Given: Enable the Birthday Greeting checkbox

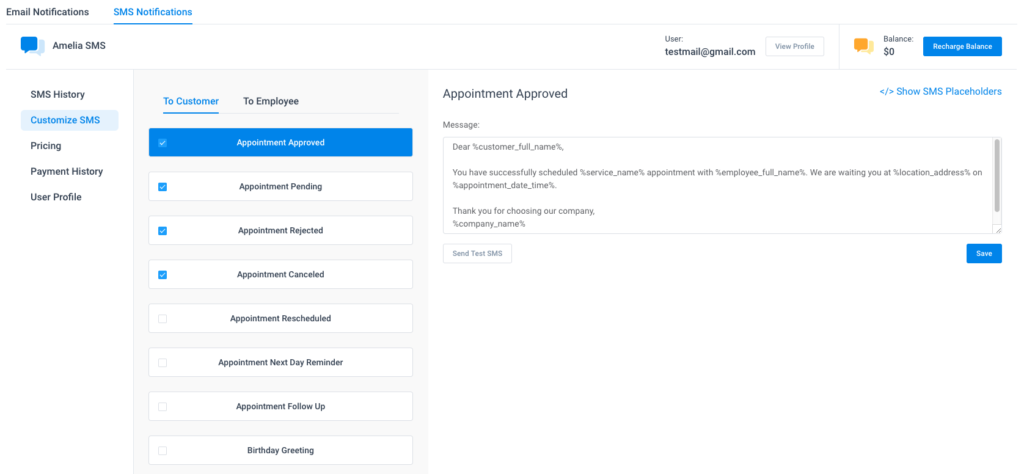Looking at the screenshot, I should coord(163,450).
